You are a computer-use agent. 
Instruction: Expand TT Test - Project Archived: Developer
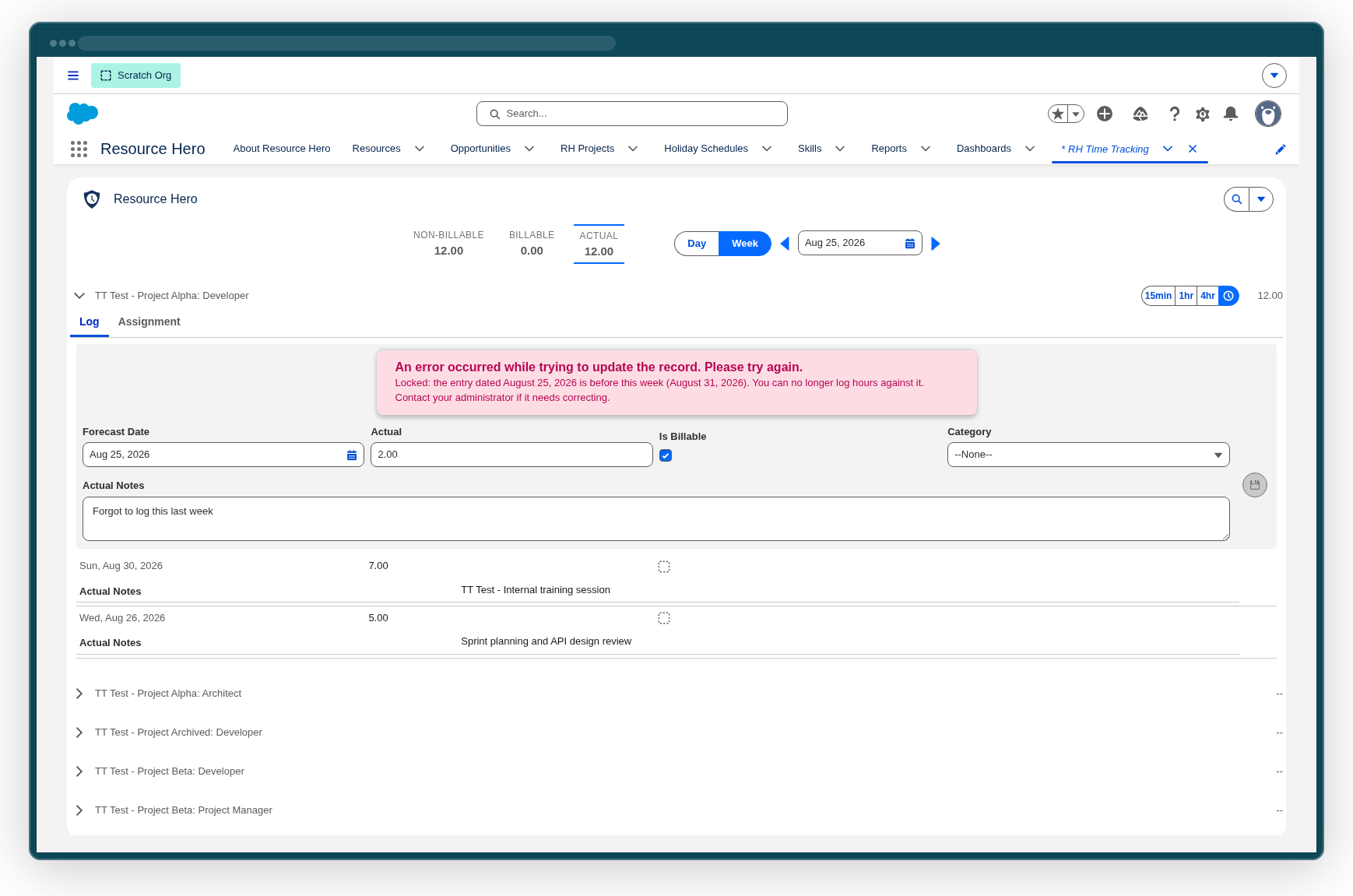pos(79,733)
